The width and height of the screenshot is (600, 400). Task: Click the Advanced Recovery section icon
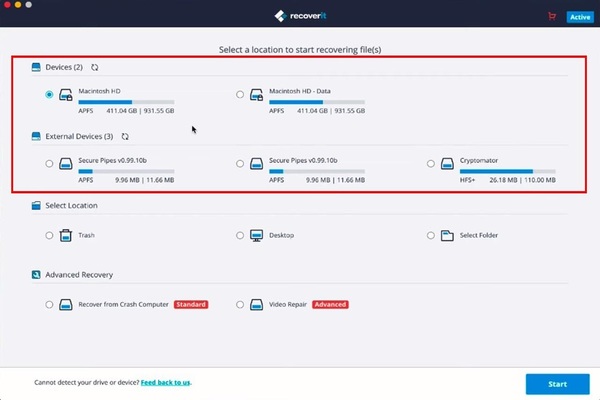point(36,275)
